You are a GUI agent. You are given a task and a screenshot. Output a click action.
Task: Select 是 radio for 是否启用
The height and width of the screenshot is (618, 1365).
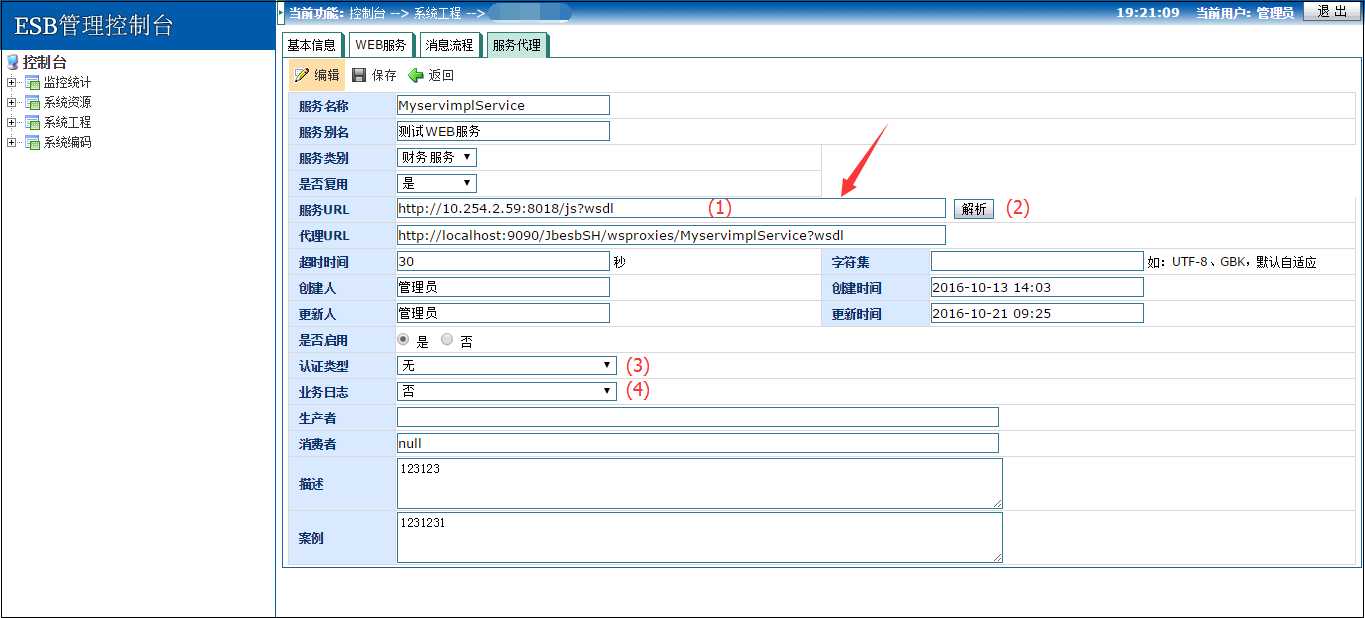point(404,340)
